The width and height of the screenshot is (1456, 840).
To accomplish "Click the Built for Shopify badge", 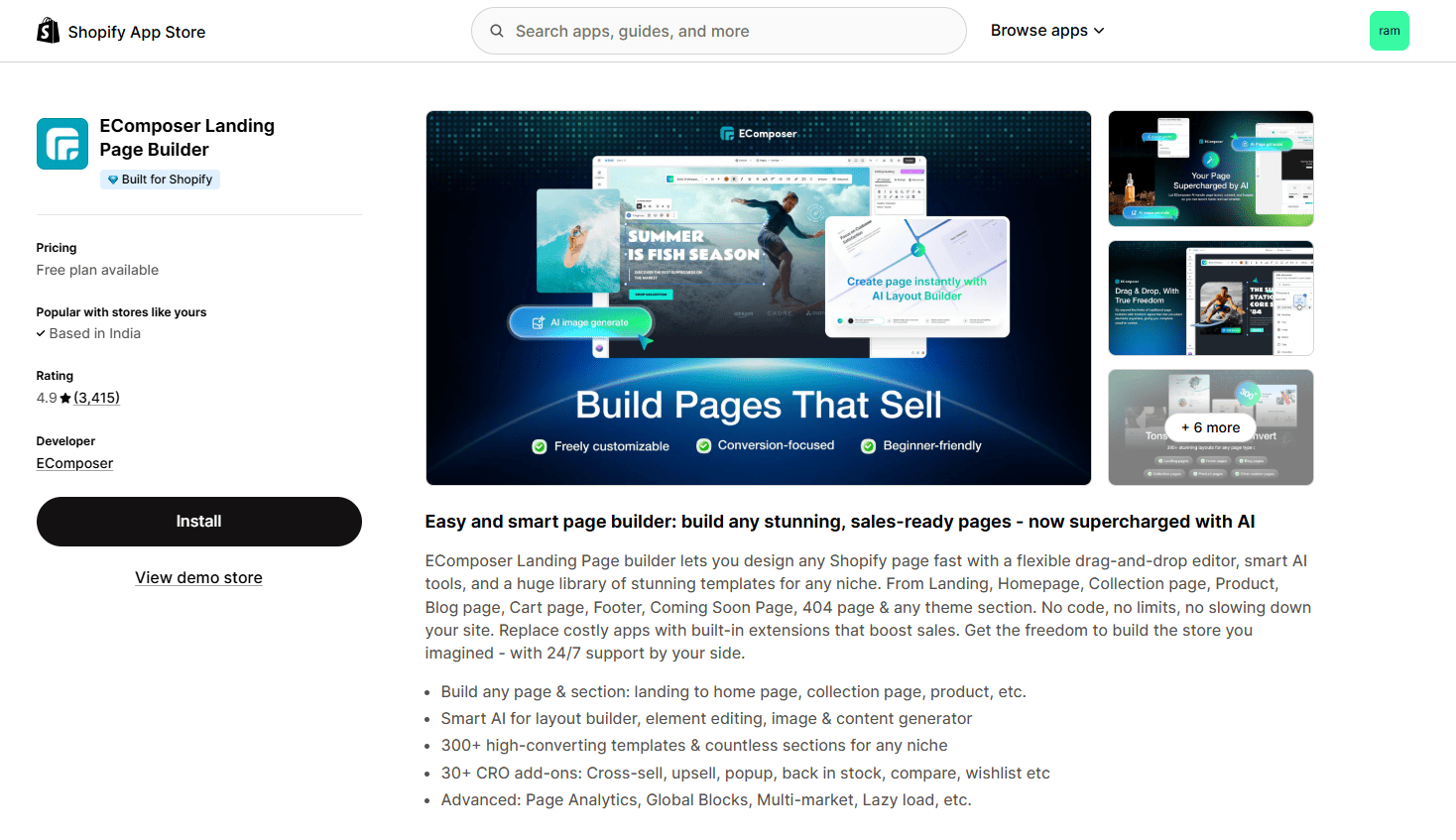I will click(160, 180).
